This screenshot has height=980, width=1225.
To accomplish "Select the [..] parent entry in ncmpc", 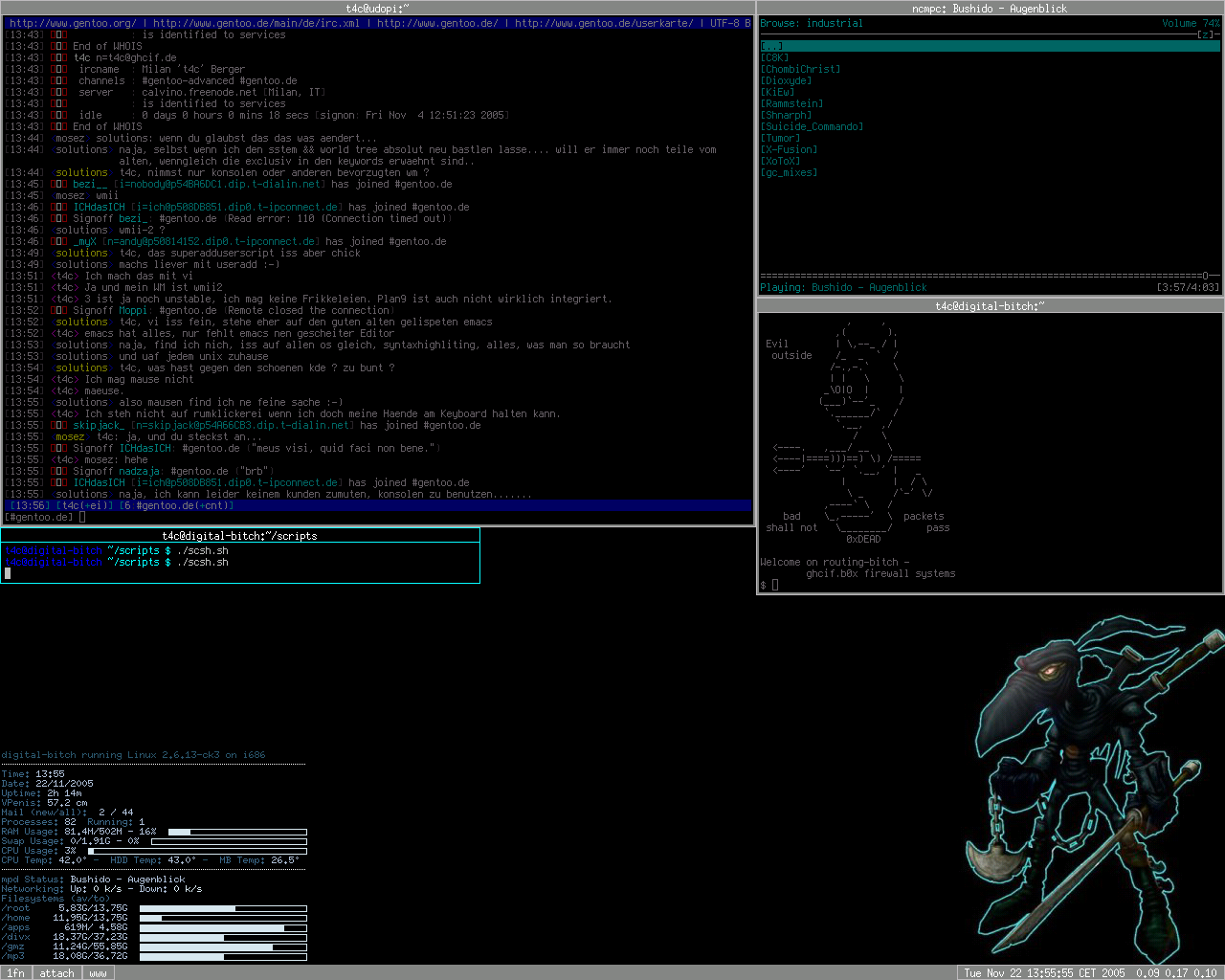I will pos(990,46).
